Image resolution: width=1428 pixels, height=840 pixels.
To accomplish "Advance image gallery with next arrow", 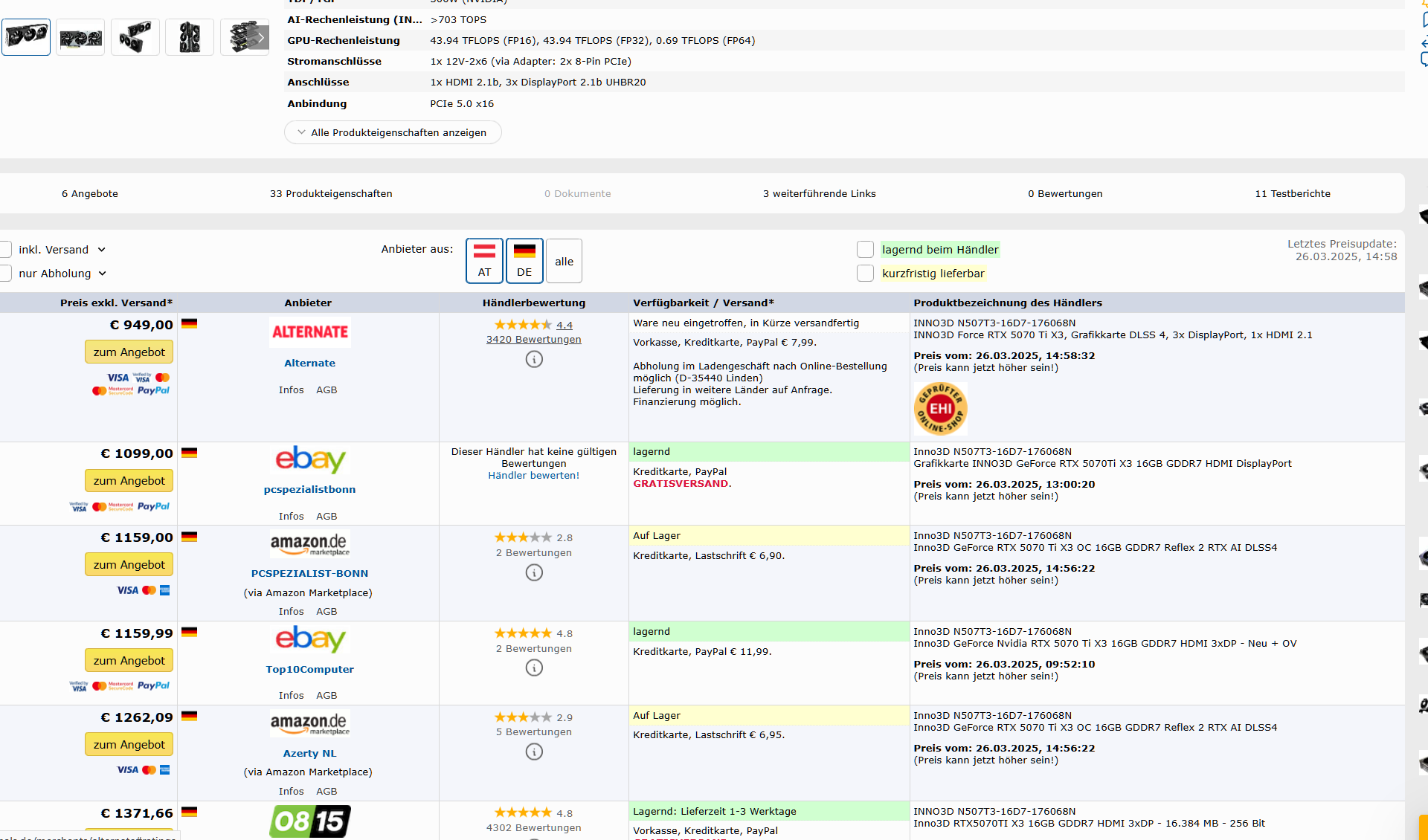I will (260, 37).
